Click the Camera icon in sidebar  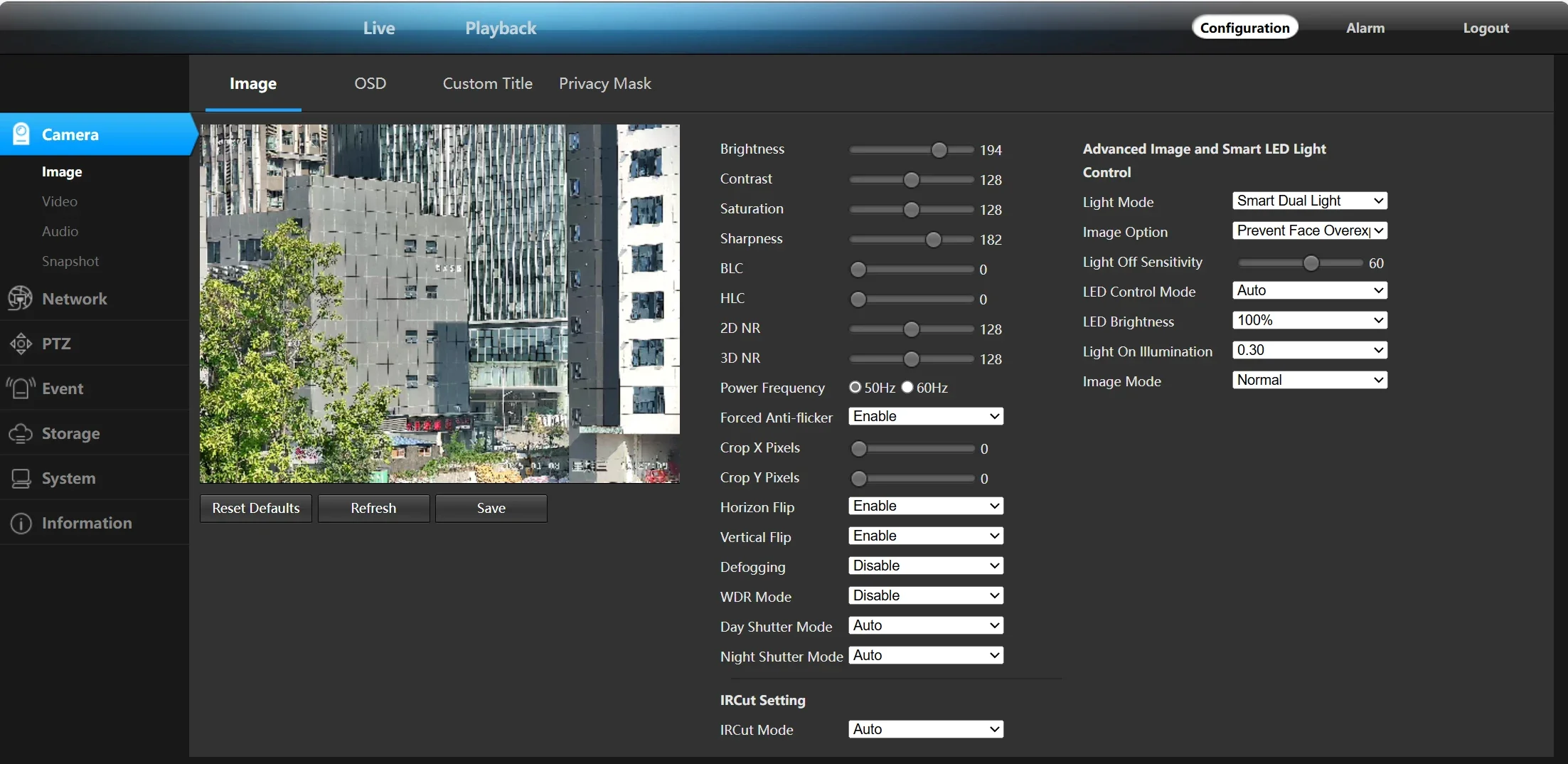[21, 134]
